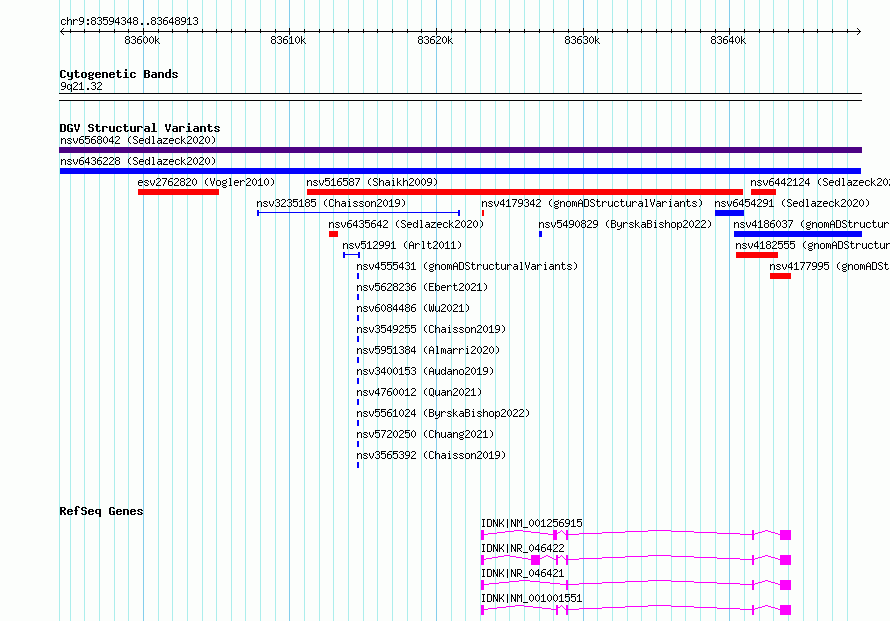Click the 83610k ruler label
The width and height of the screenshot is (890, 621).
[288, 40]
